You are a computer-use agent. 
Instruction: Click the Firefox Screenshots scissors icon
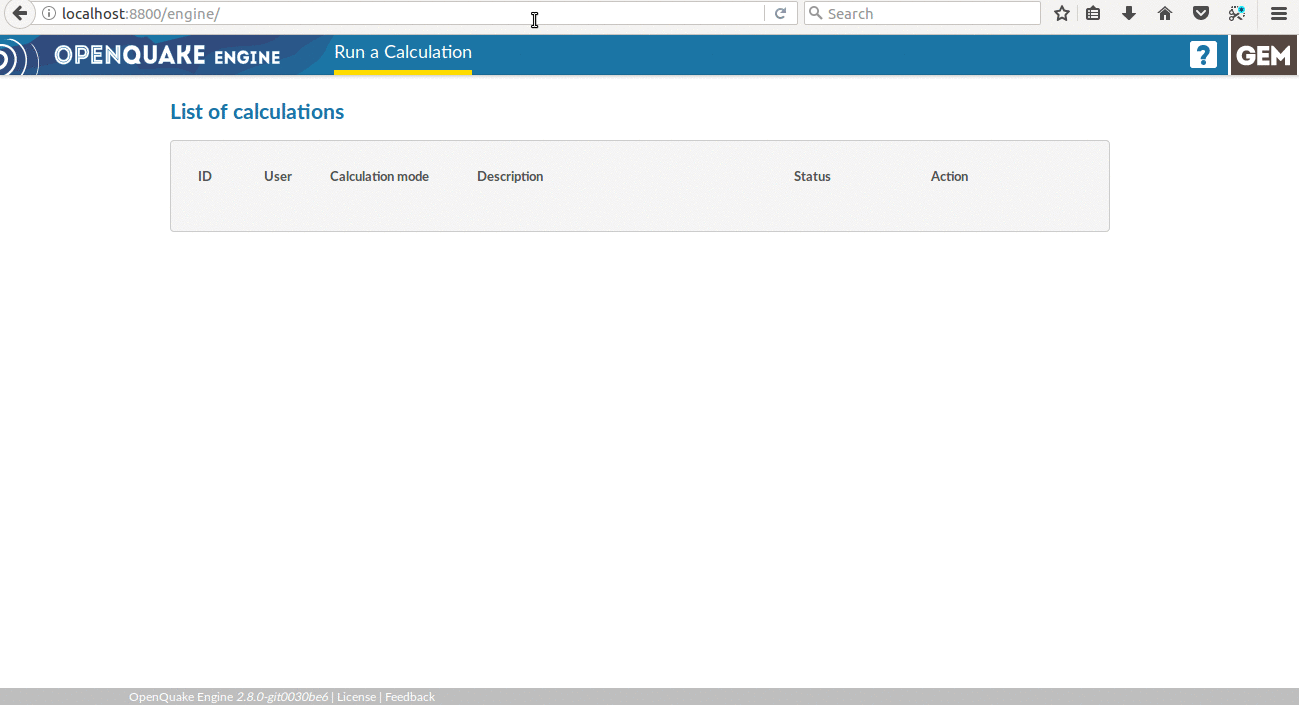click(1237, 14)
